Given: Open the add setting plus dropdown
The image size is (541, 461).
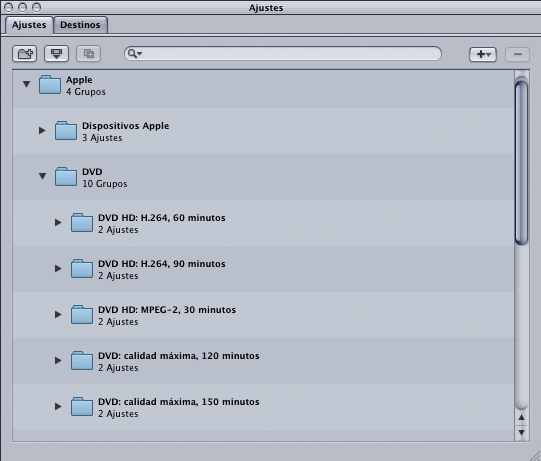Looking at the screenshot, I should click(x=483, y=54).
